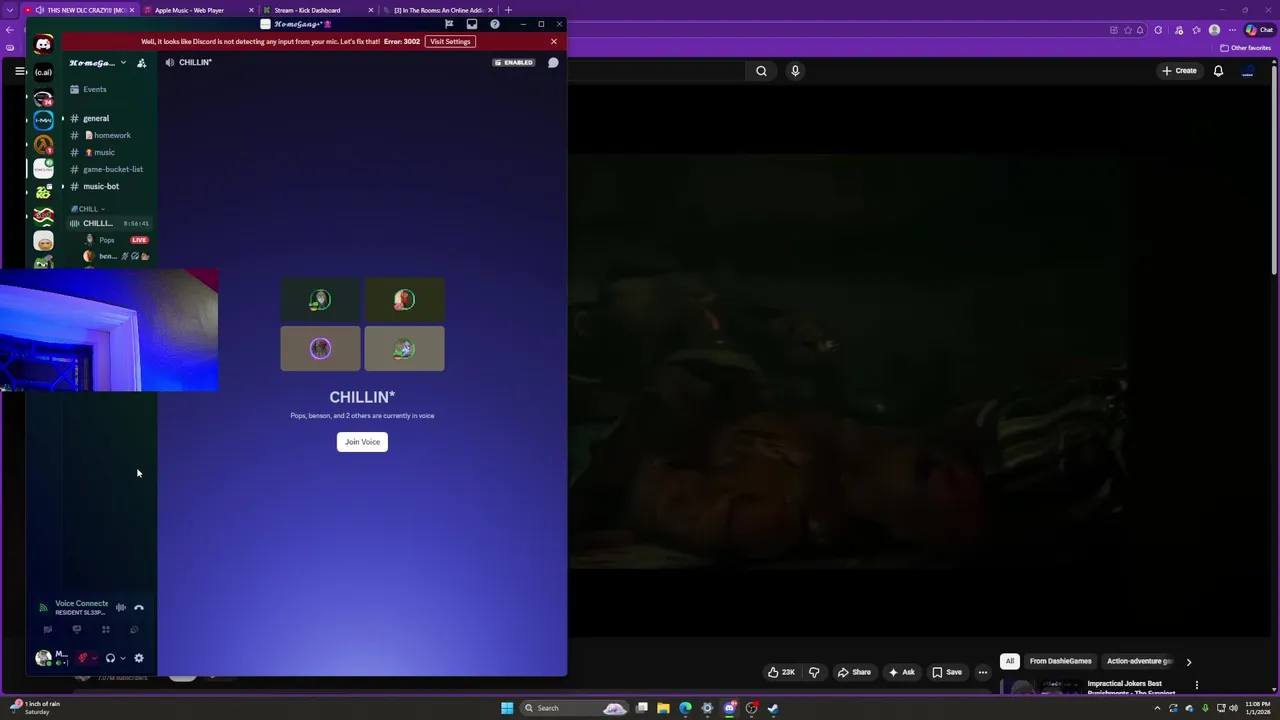
Task: Share your screen from voice panel
Action: (x=76, y=630)
